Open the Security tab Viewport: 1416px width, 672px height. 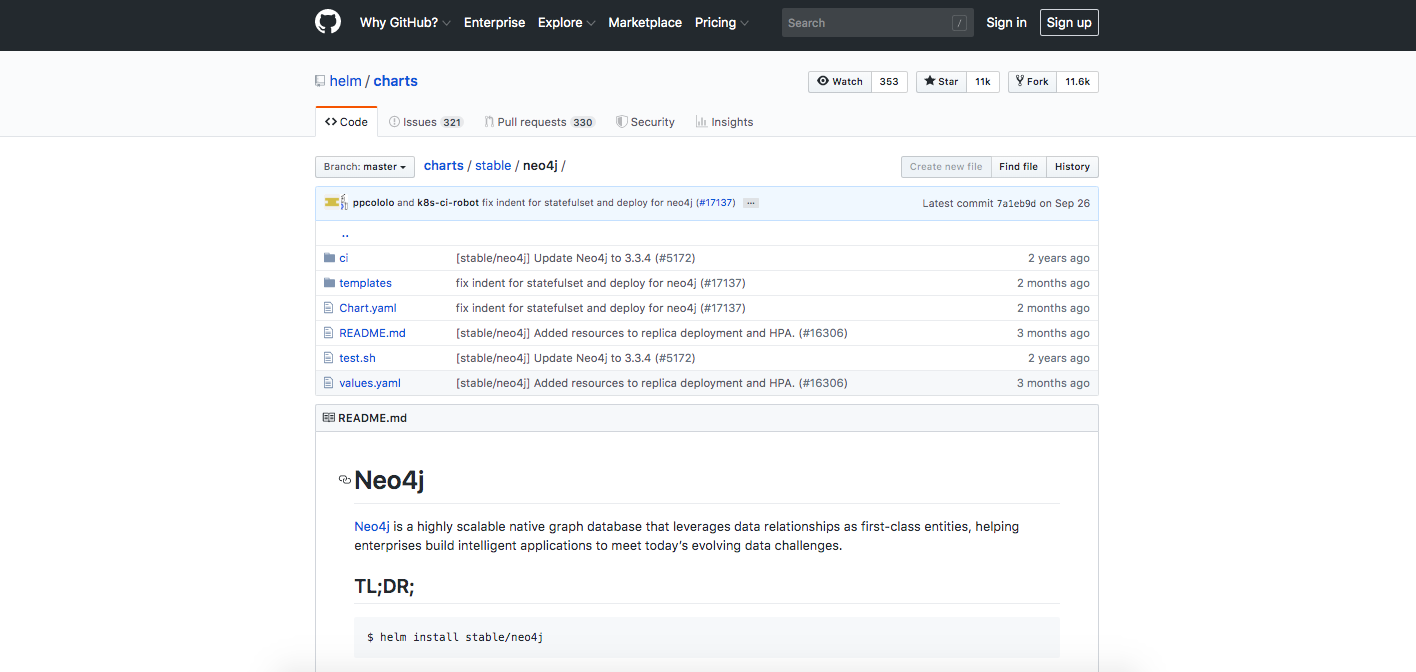tap(645, 122)
